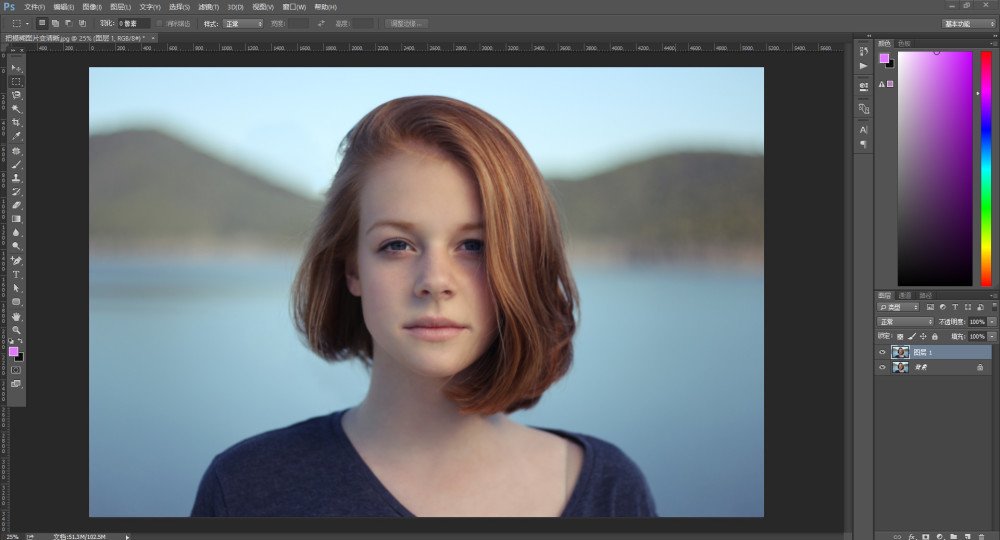
Task: Click the 调整边缘 button
Action: coord(407,23)
